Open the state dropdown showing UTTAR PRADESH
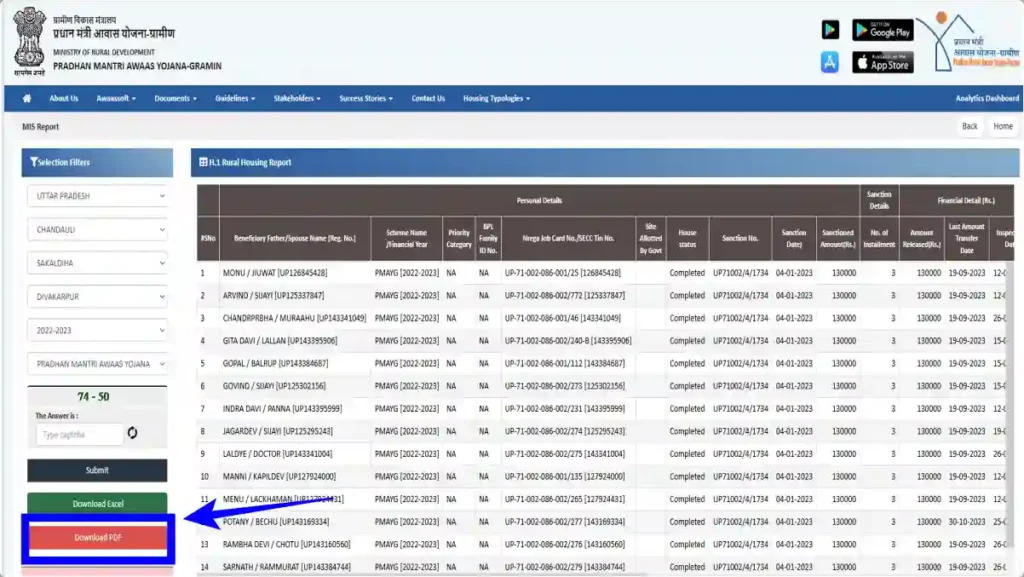Viewport: 1024px width, 577px height. (97, 196)
